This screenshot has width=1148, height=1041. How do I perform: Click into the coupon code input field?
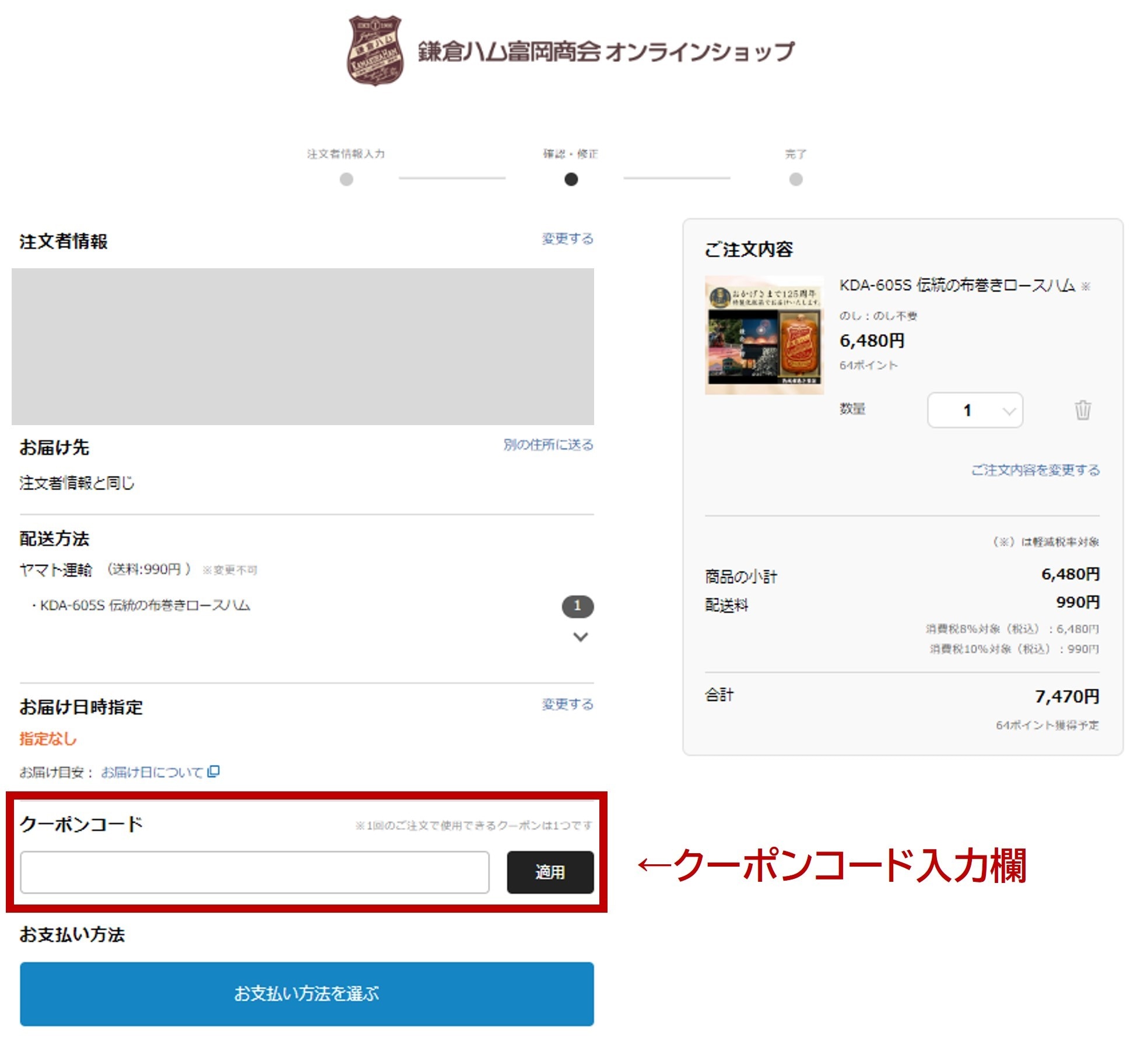click(x=254, y=872)
